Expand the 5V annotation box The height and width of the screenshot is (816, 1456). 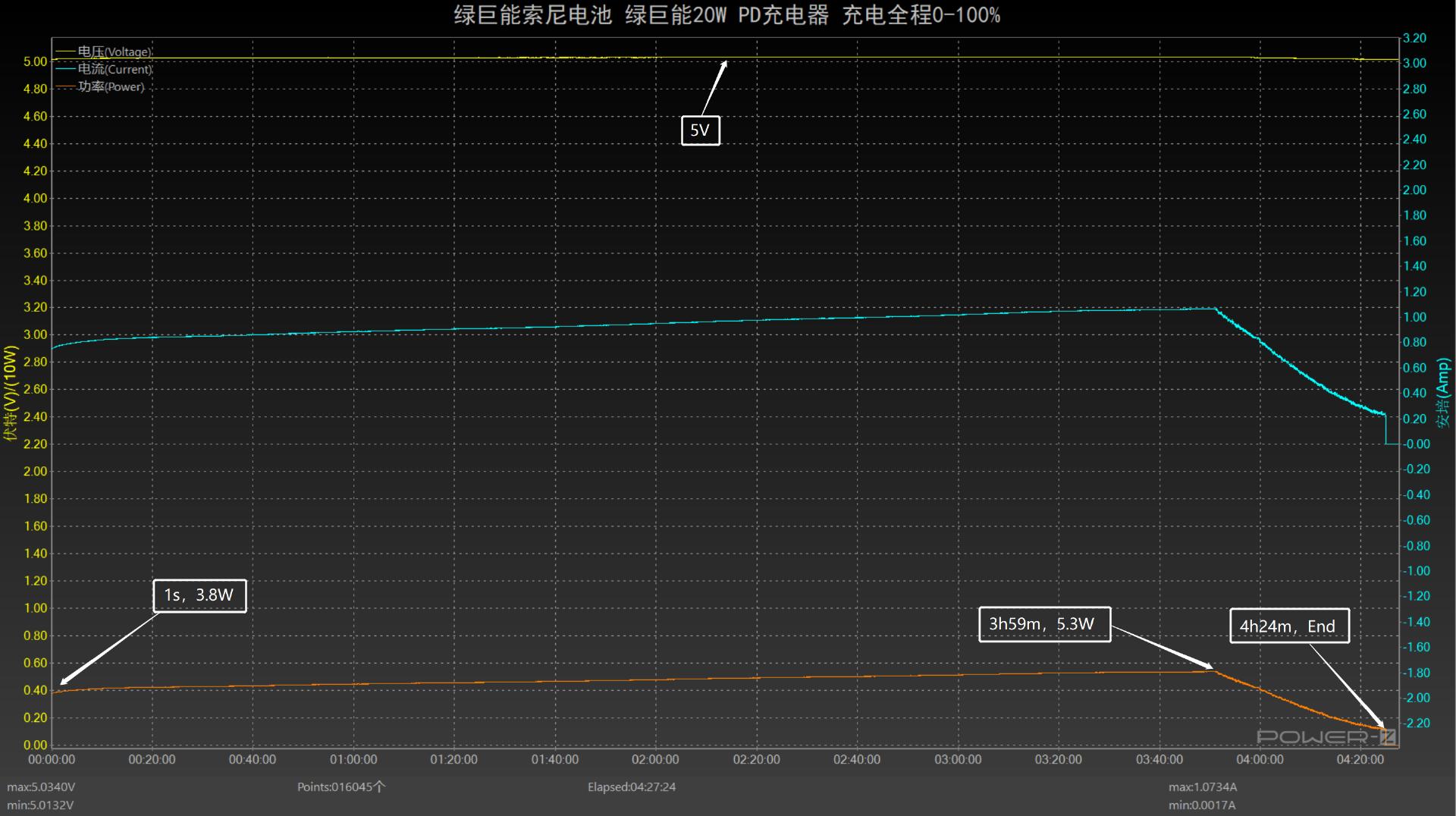tap(700, 130)
